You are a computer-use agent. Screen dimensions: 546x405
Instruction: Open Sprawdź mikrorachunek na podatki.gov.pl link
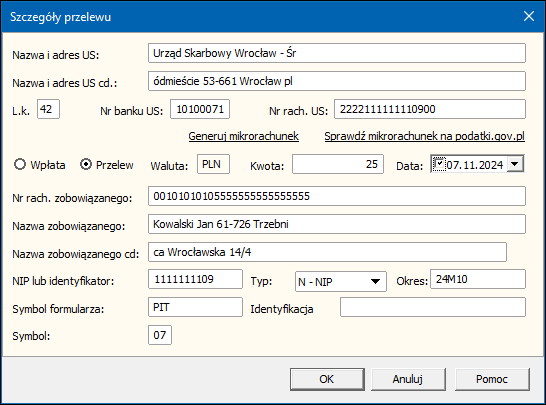[424, 136]
